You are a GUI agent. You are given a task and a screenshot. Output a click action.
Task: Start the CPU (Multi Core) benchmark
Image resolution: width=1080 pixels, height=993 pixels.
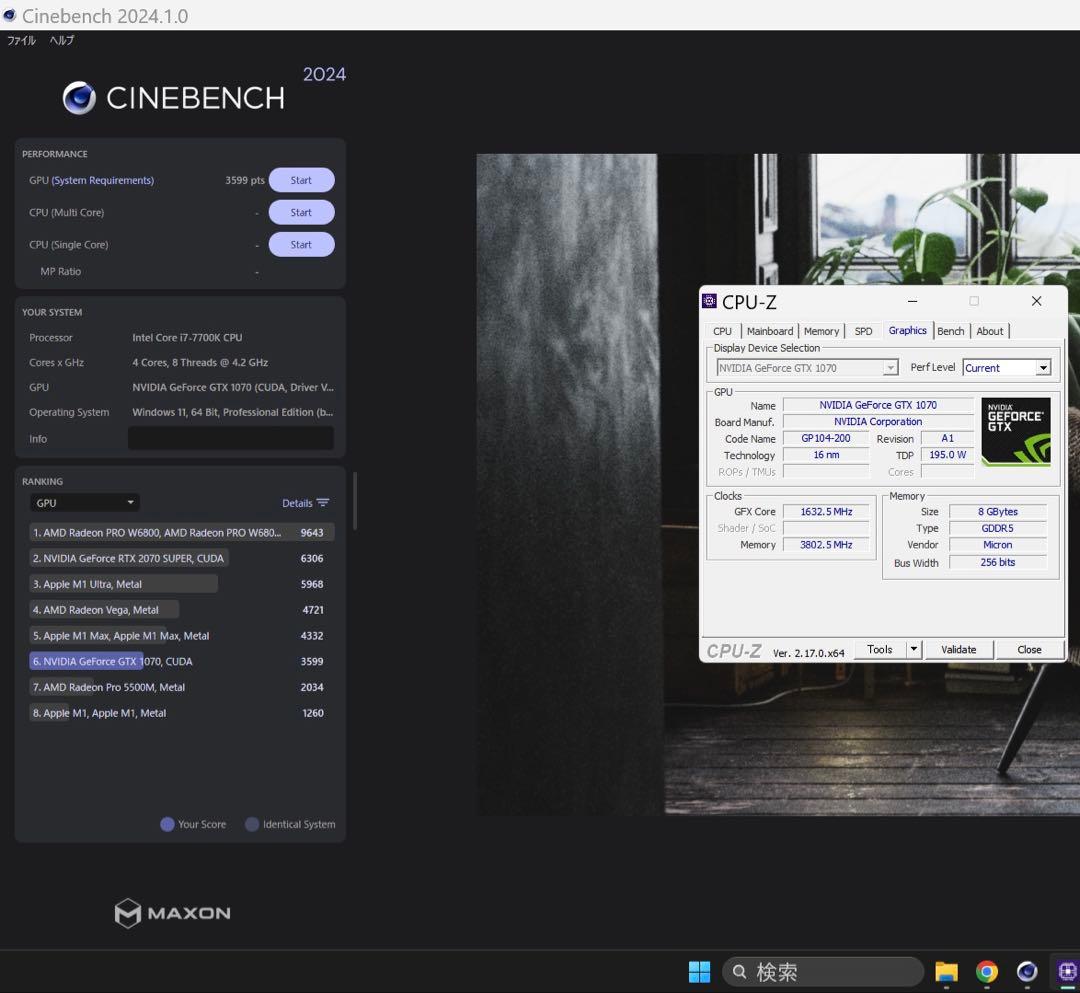tap(301, 213)
